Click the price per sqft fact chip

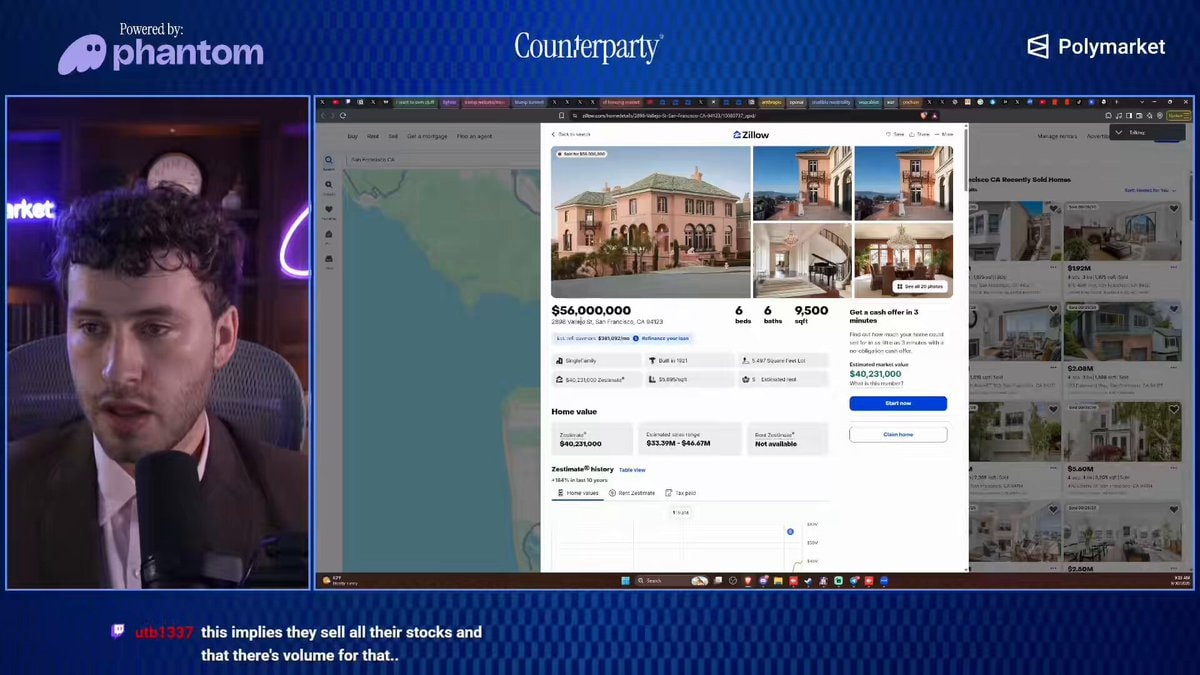tap(690, 380)
